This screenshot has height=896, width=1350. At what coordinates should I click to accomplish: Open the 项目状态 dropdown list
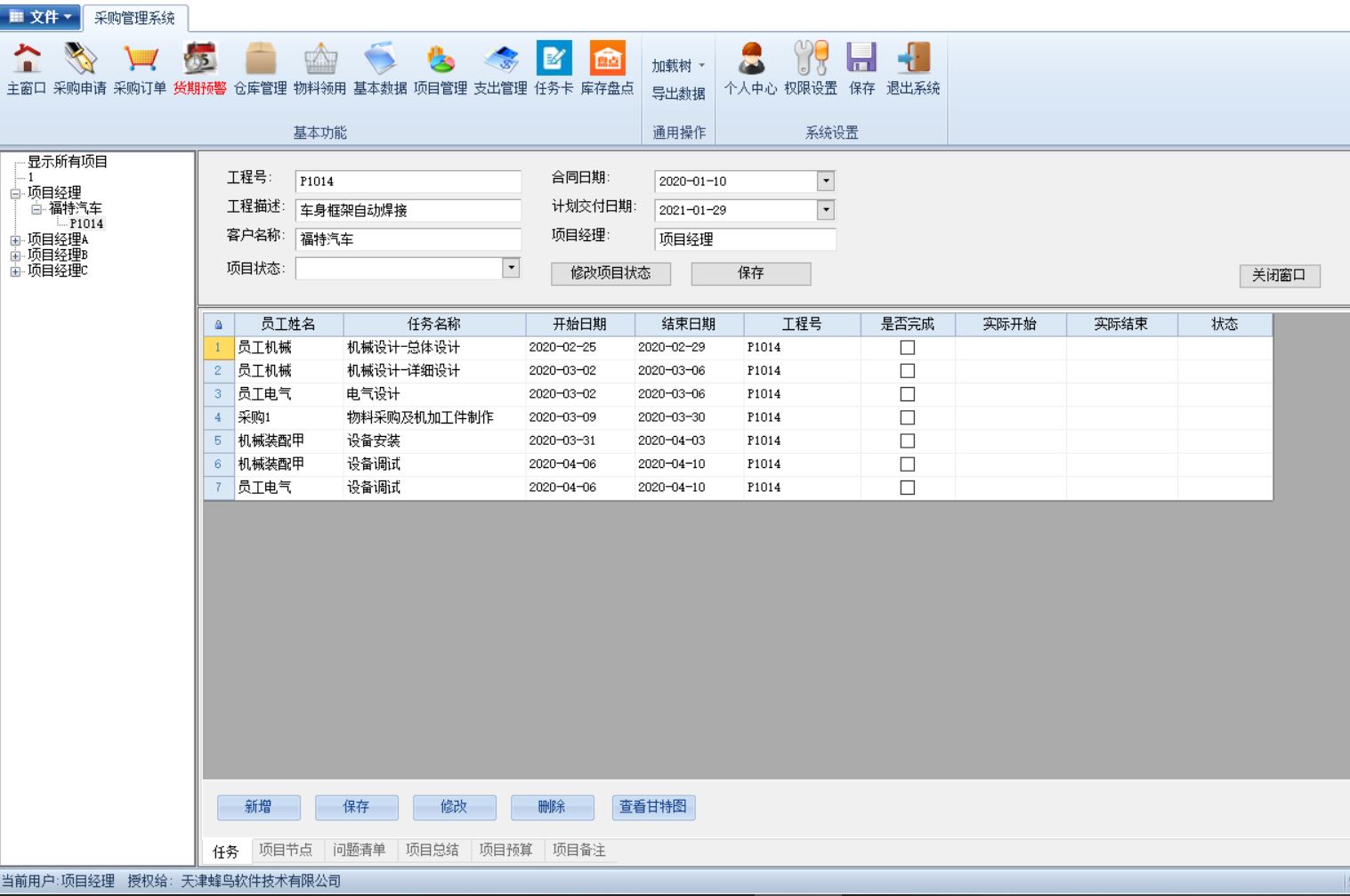tap(511, 268)
